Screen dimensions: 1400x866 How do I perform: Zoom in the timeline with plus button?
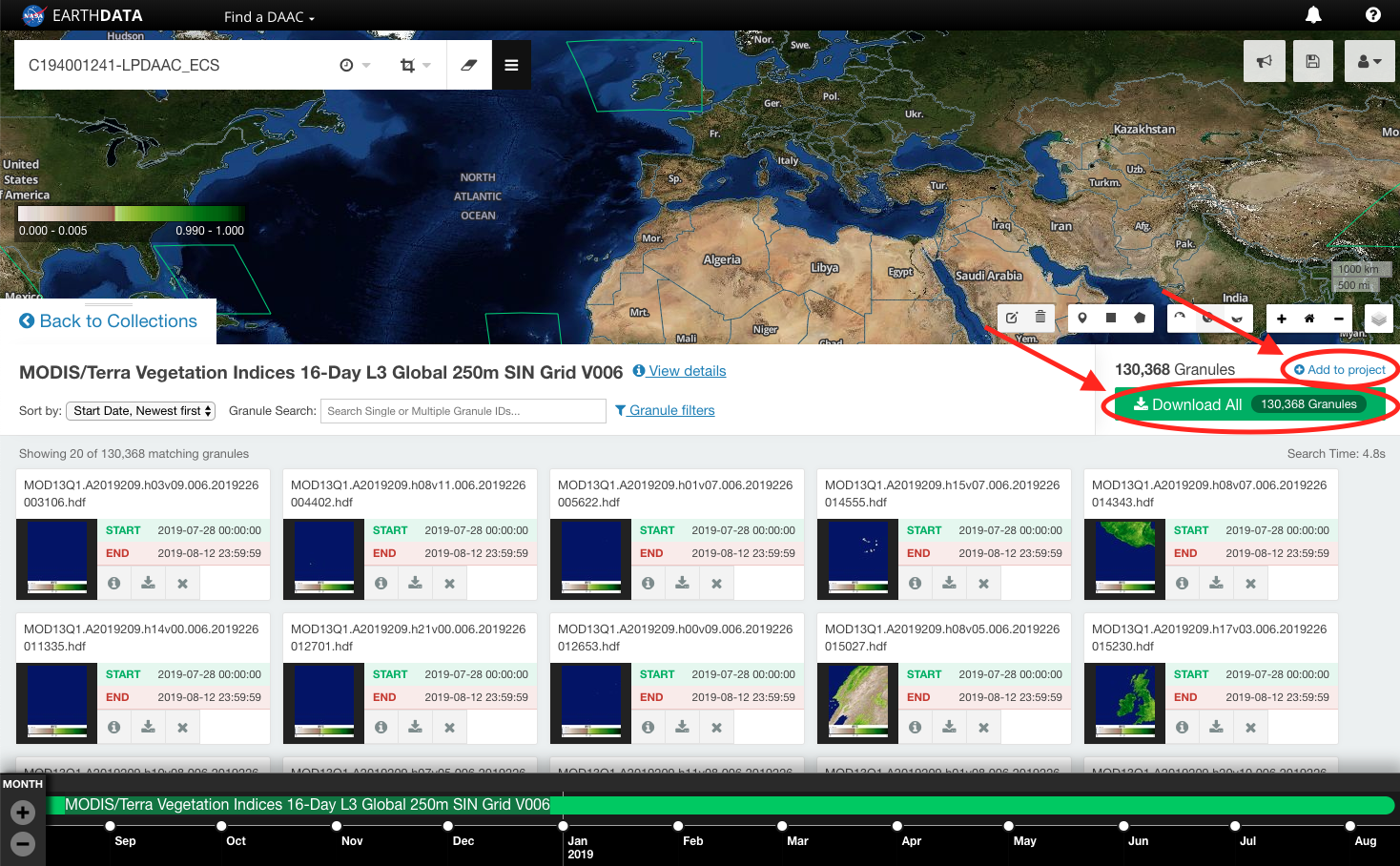[23, 813]
